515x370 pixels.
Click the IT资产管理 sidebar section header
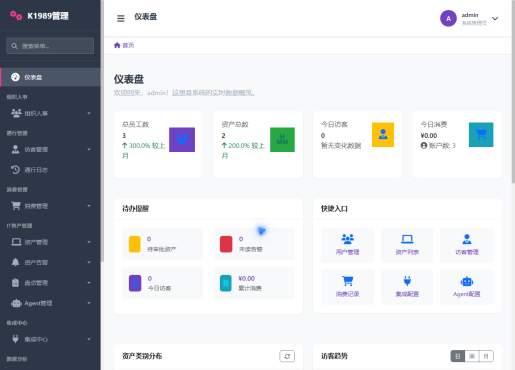19,226
